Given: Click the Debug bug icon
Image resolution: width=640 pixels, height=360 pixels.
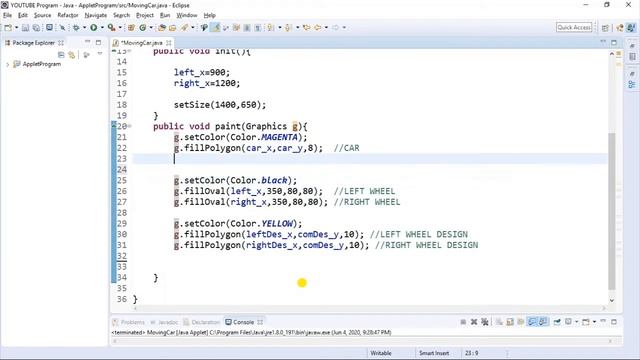Looking at the screenshot, I should point(76,27).
